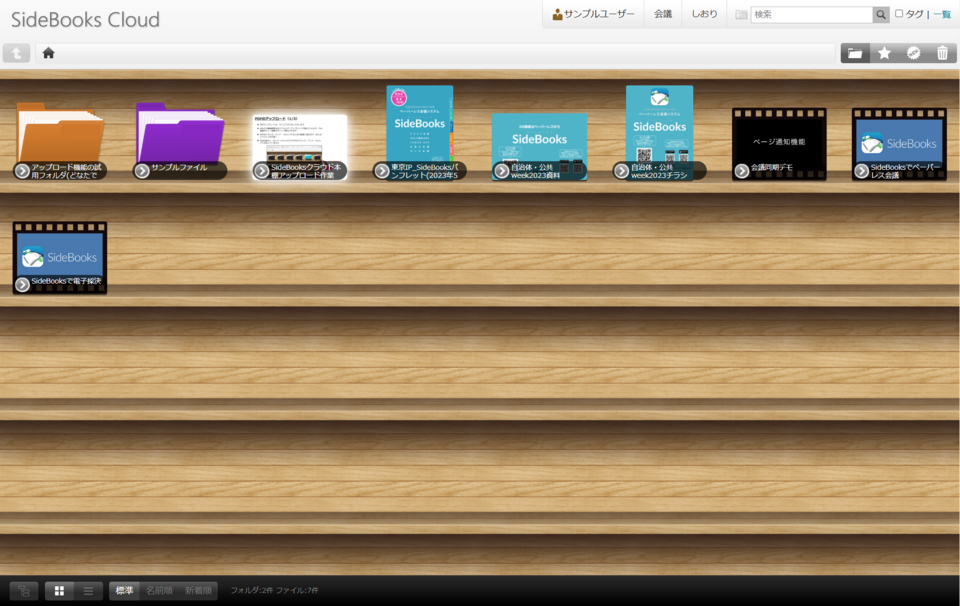Go up one folder level with the arrow button
960x606 pixels.
(17, 53)
